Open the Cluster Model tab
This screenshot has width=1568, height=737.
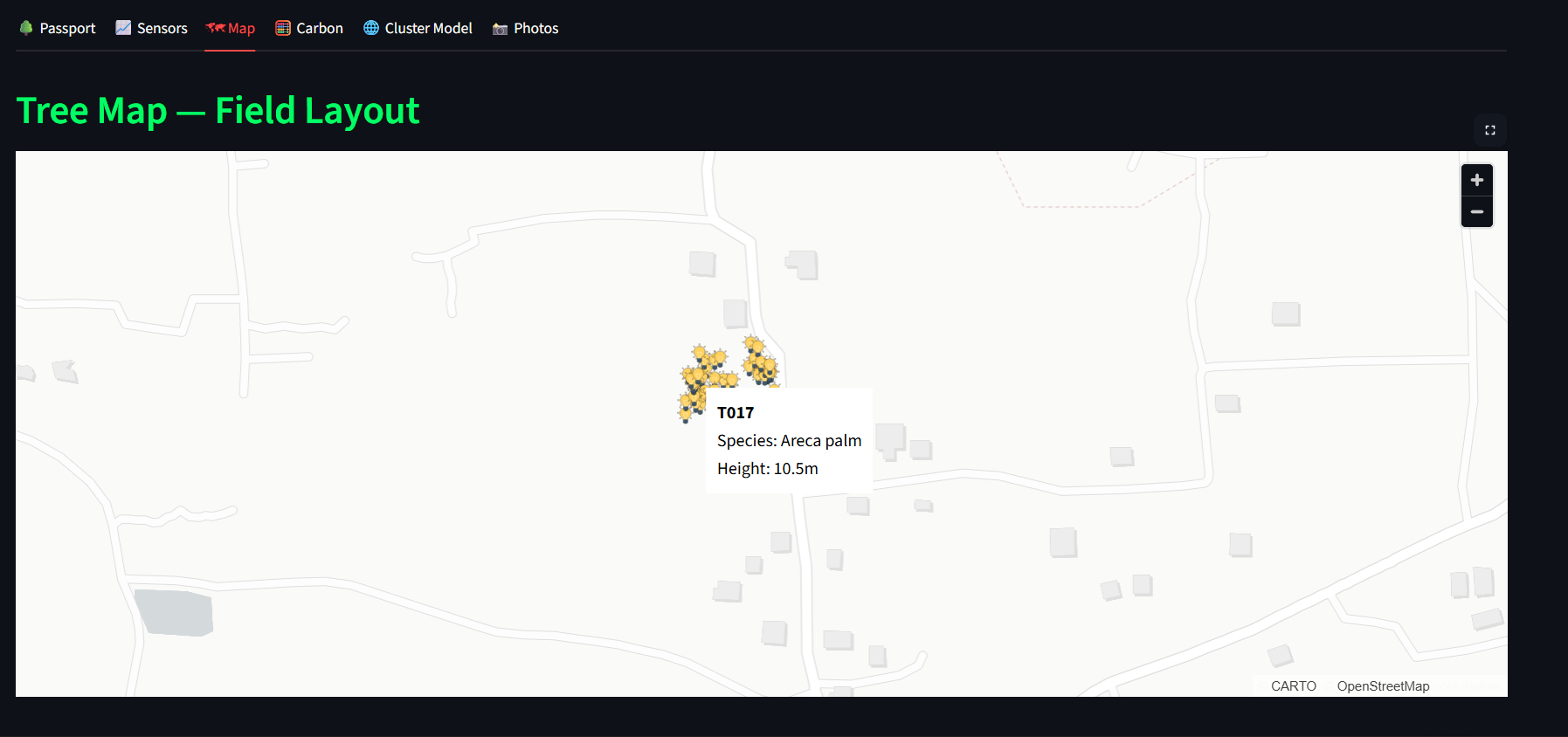click(x=418, y=28)
